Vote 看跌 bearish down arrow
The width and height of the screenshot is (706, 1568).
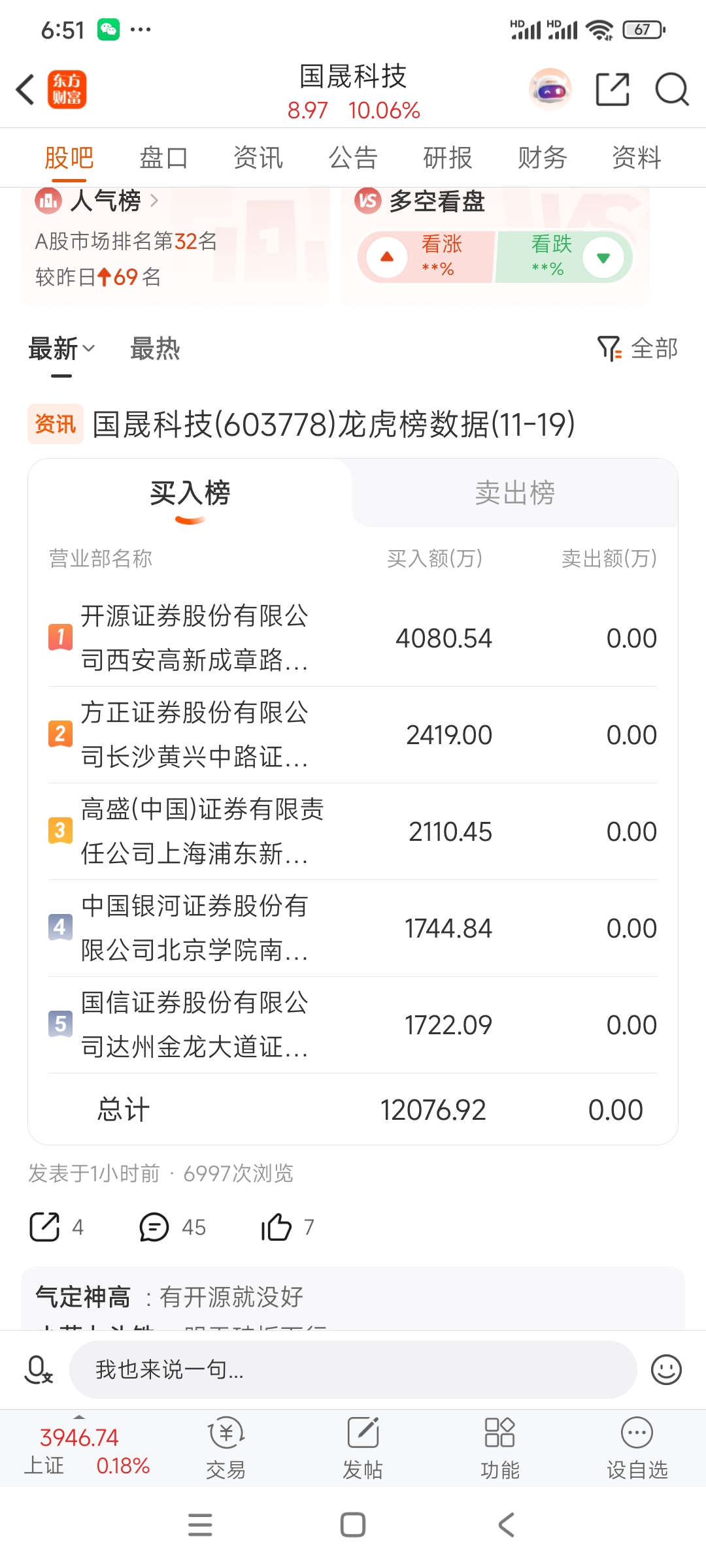point(603,257)
